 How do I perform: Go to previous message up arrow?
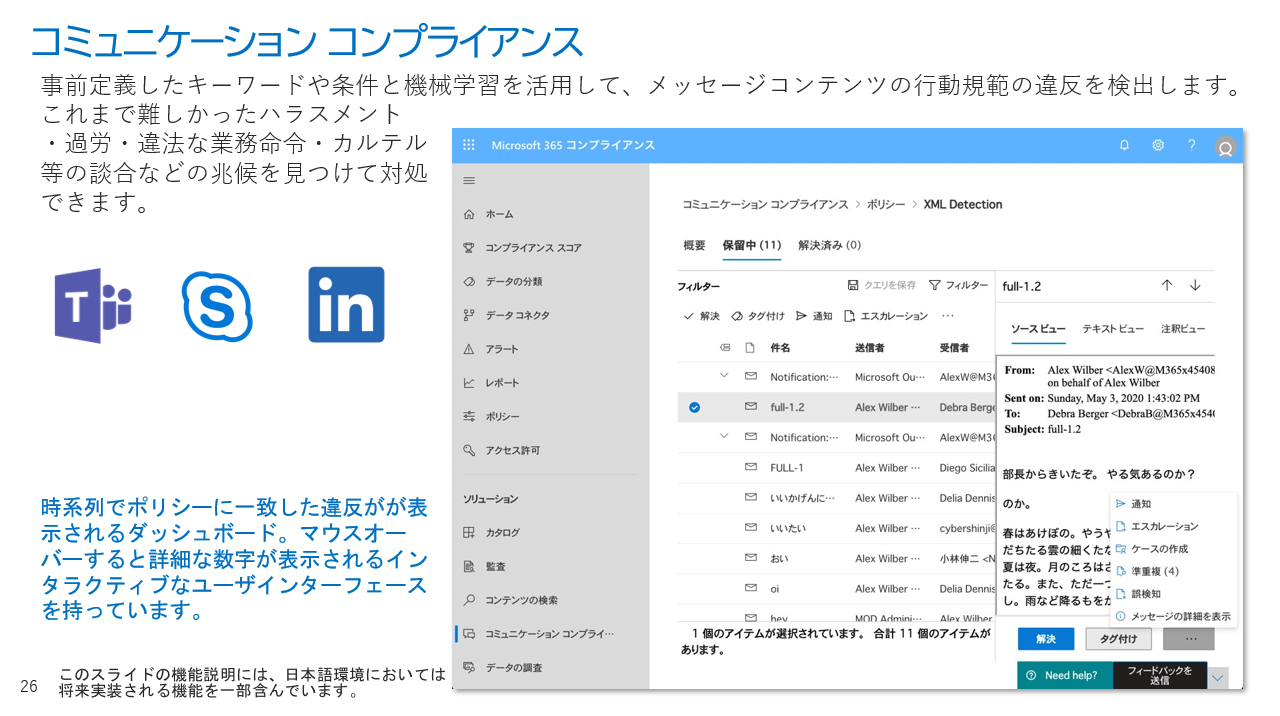click(x=1166, y=286)
